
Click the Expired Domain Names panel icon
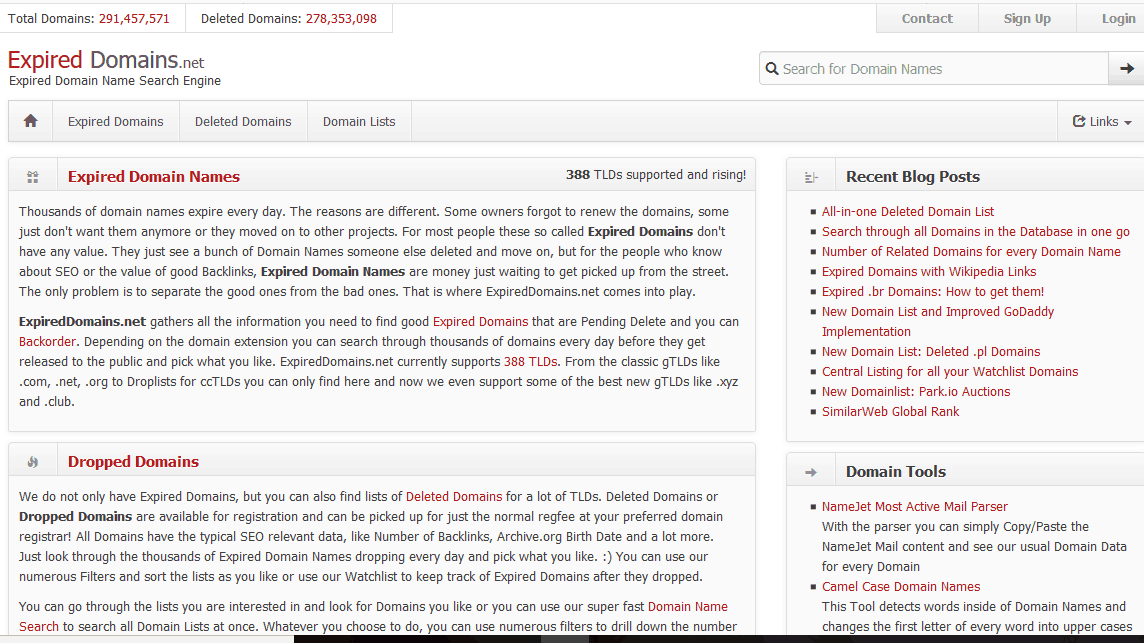pyautogui.click(x=33, y=177)
